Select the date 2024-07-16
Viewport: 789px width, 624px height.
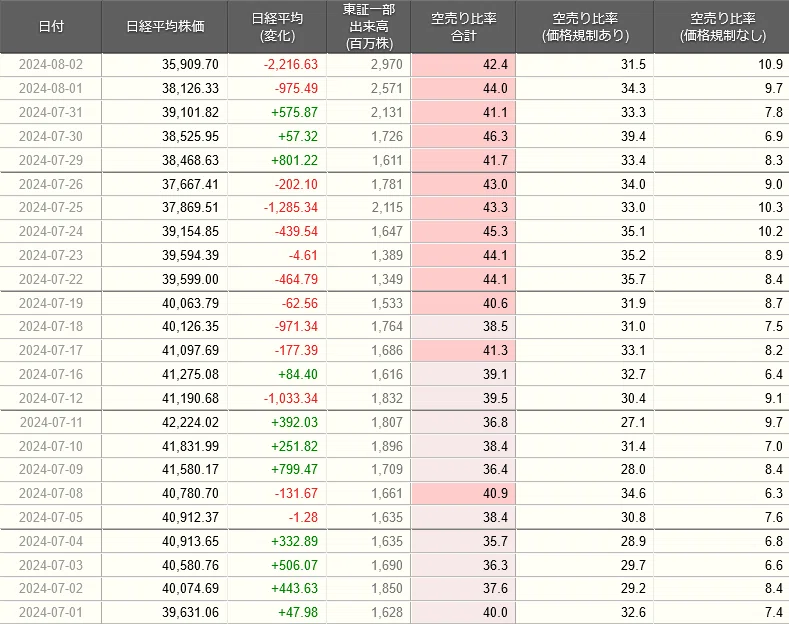pyautogui.click(x=51, y=374)
